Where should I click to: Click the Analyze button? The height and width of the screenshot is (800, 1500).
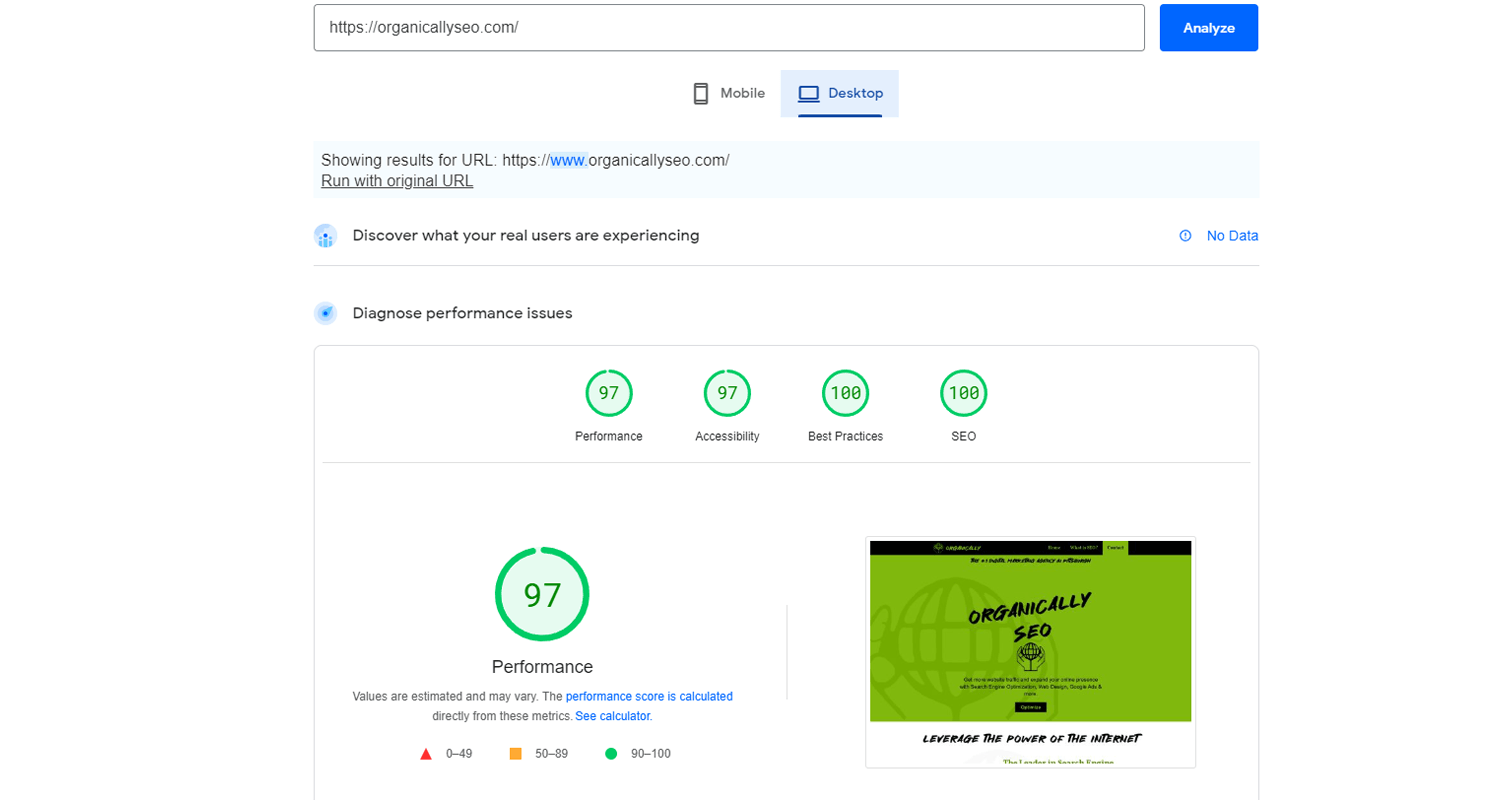[1208, 27]
